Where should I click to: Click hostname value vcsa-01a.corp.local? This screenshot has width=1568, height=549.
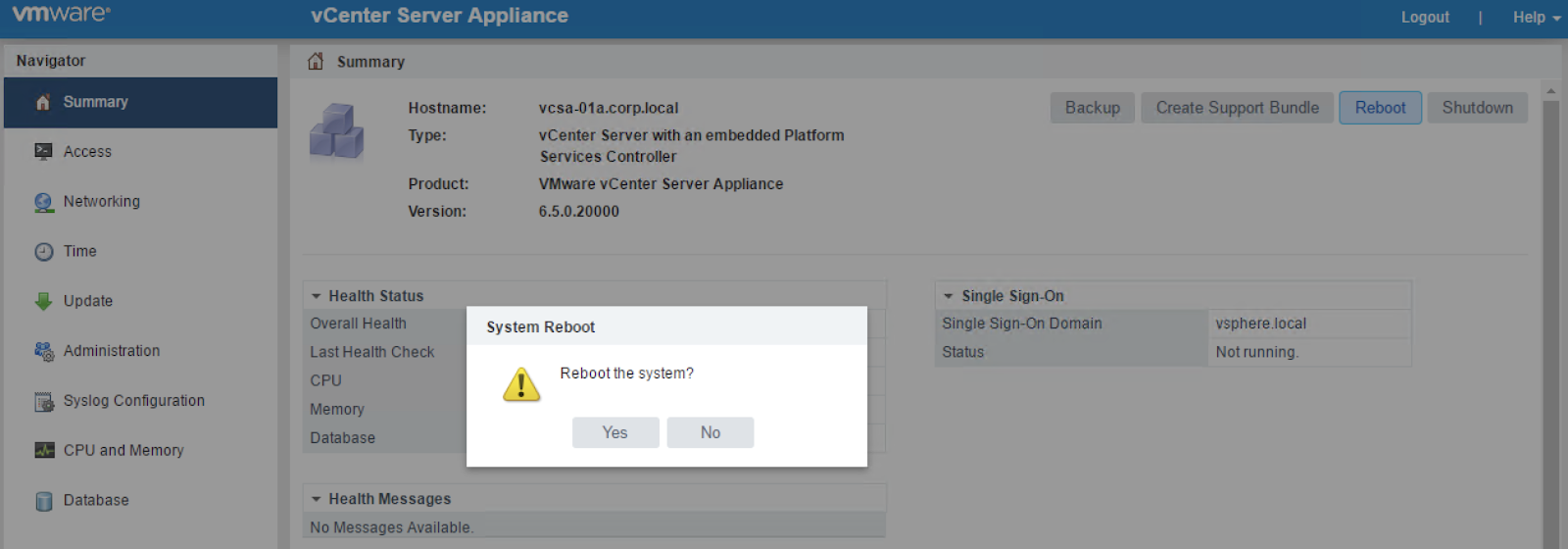(x=609, y=108)
